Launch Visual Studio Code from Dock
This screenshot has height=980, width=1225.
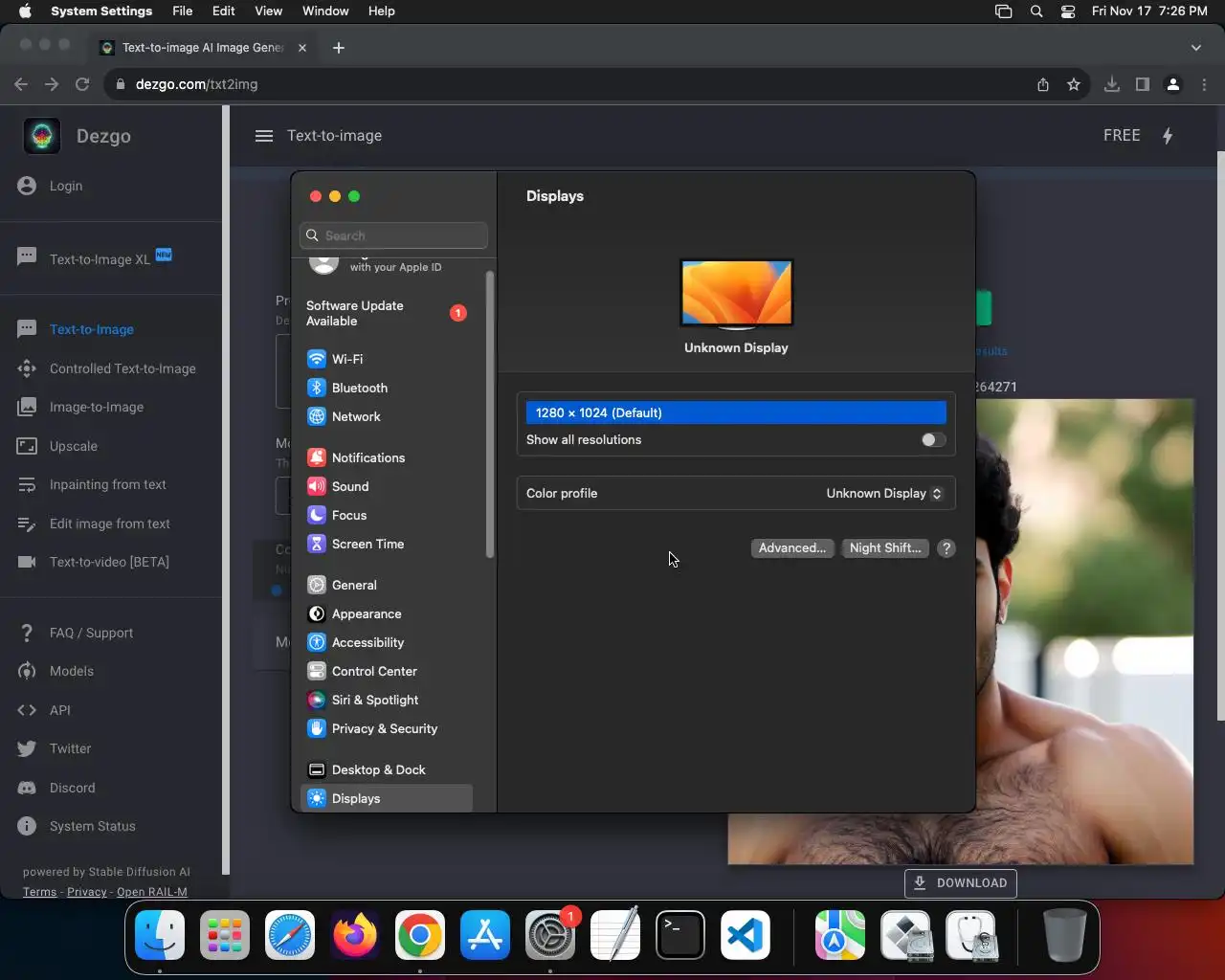[x=746, y=935]
